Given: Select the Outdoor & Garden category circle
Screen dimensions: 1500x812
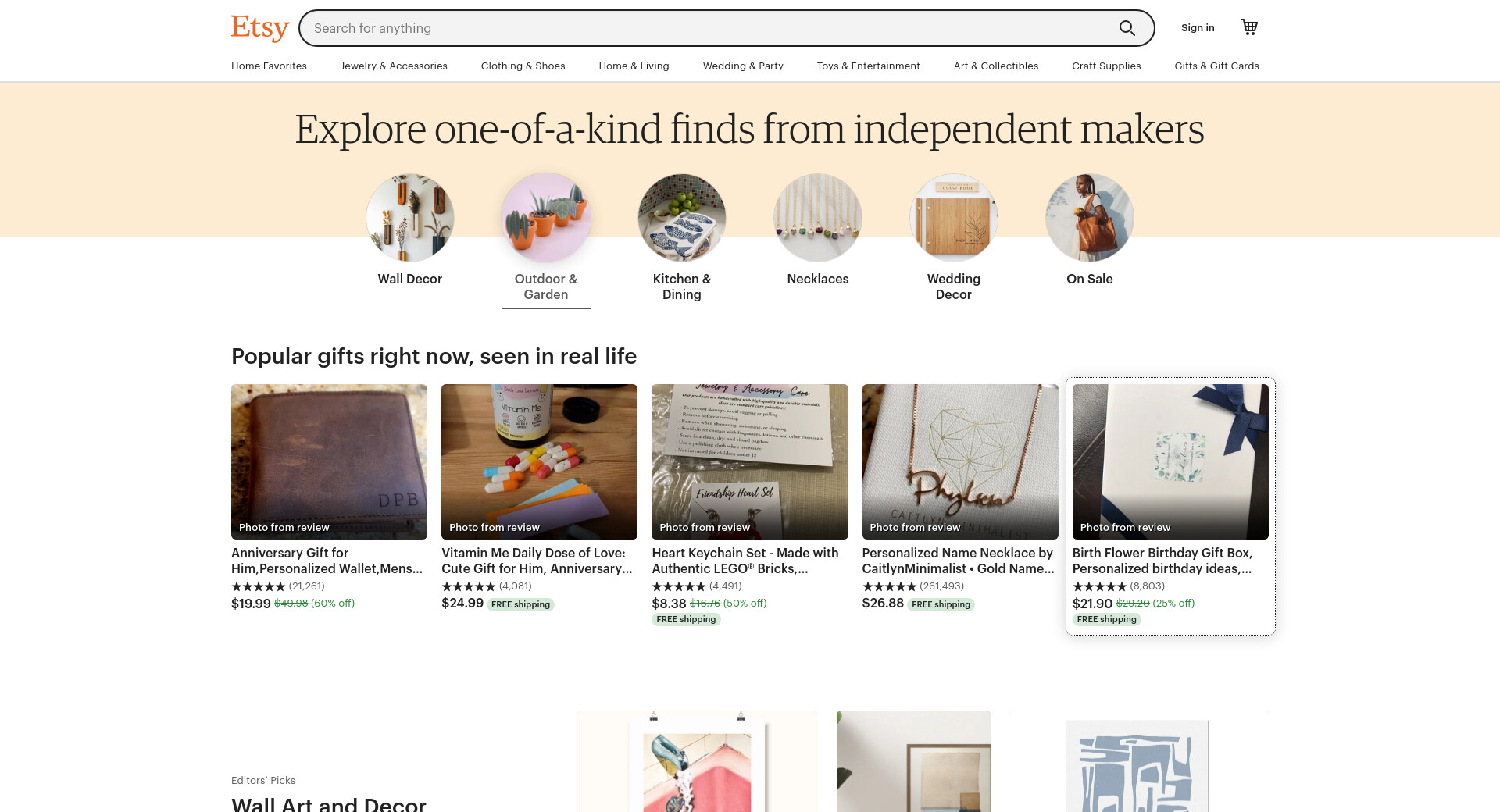Looking at the screenshot, I should pyautogui.click(x=546, y=218).
